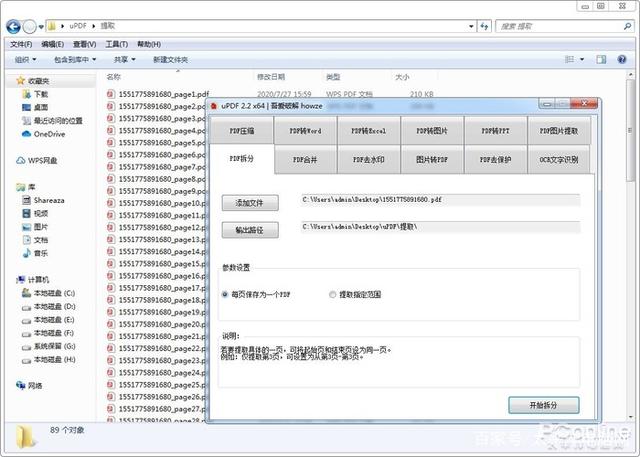Refresh the folder via address bar button
Viewport: 640px width, 457px height.
pos(484,26)
